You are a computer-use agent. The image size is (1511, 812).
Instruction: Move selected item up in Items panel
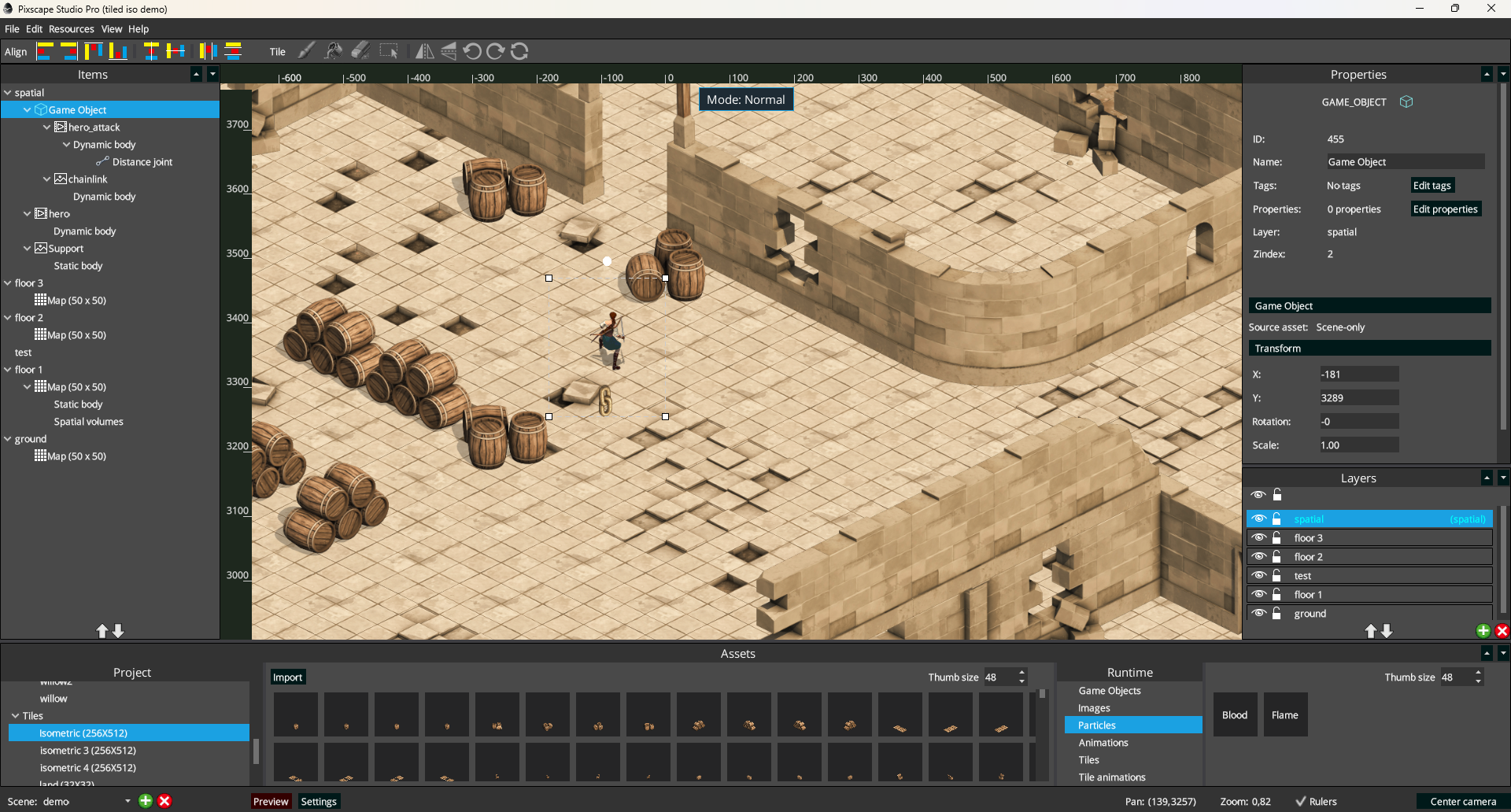click(102, 631)
